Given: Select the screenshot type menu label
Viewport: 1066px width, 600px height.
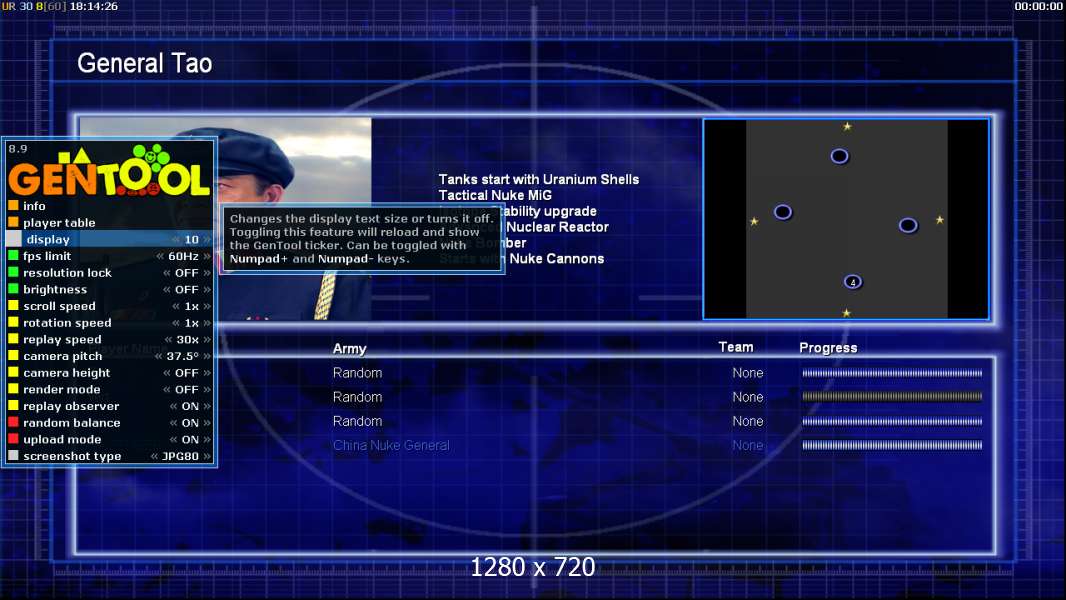Looking at the screenshot, I should [x=72, y=456].
